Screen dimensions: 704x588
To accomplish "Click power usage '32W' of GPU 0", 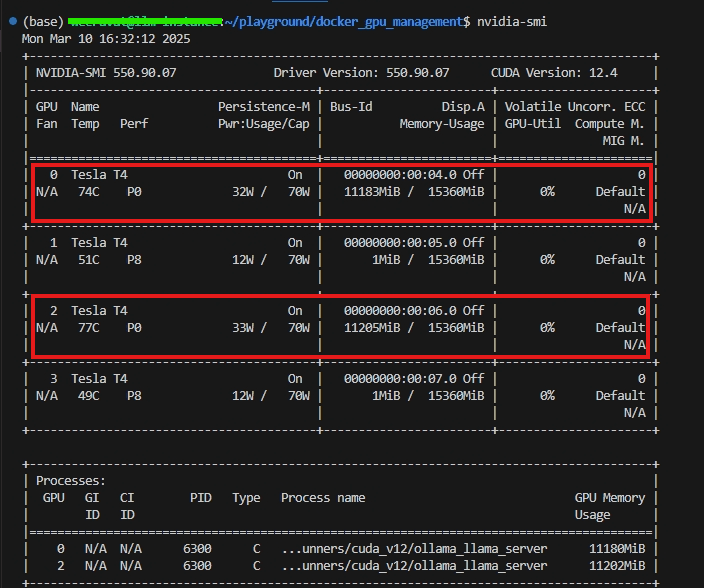I will [x=243, y=192].
